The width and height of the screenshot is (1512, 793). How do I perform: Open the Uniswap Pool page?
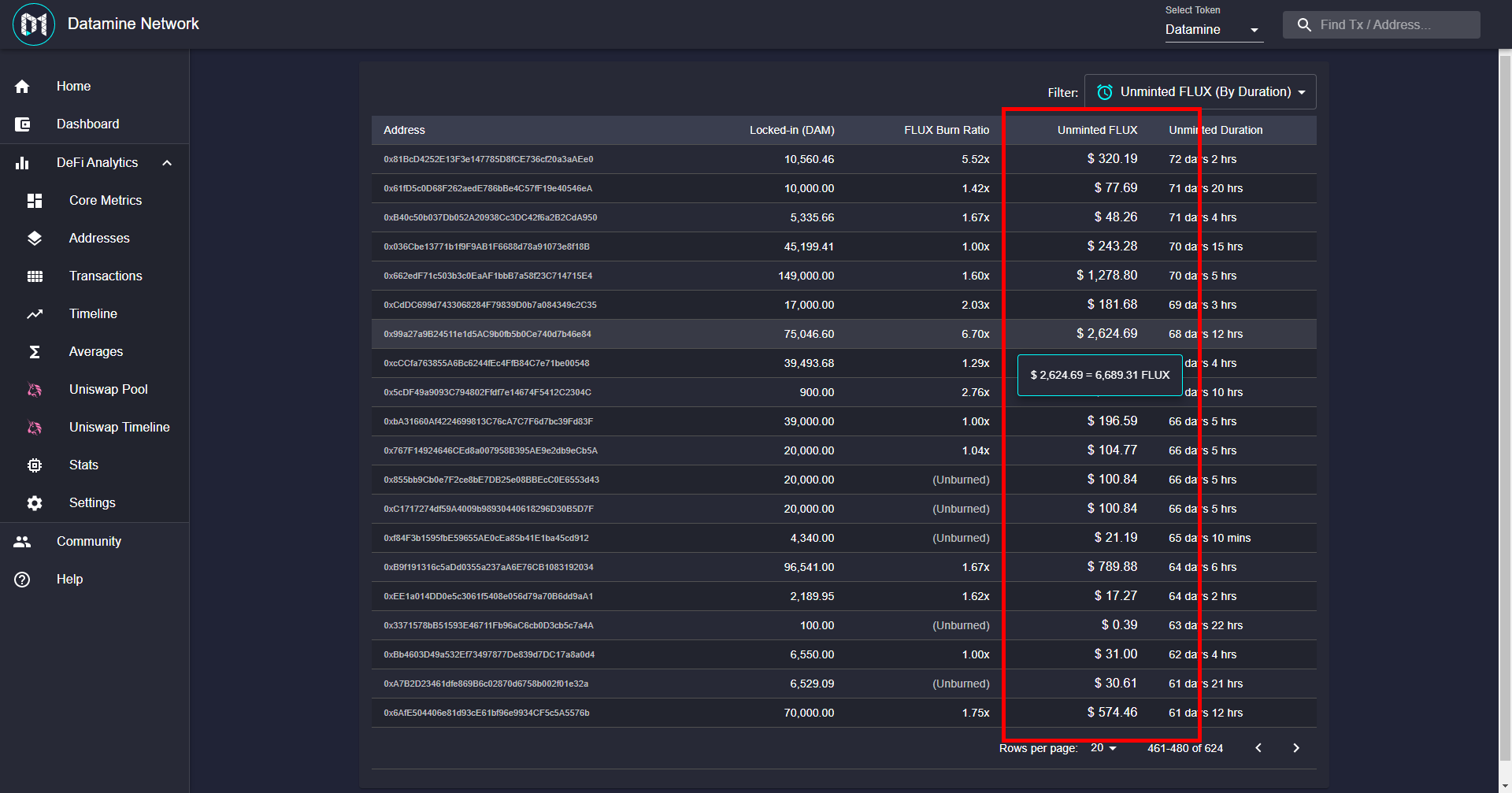tap(94, 390)
